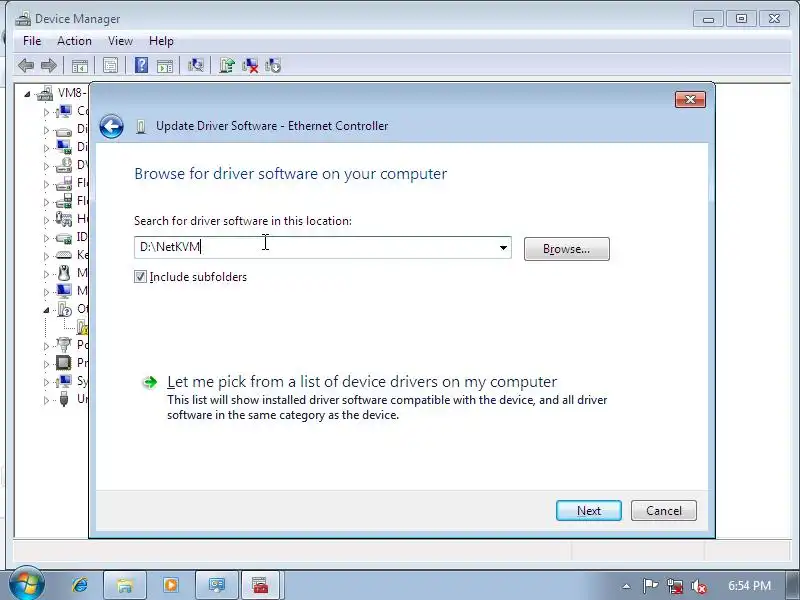Expand the Computer tree node

(46, 112)
